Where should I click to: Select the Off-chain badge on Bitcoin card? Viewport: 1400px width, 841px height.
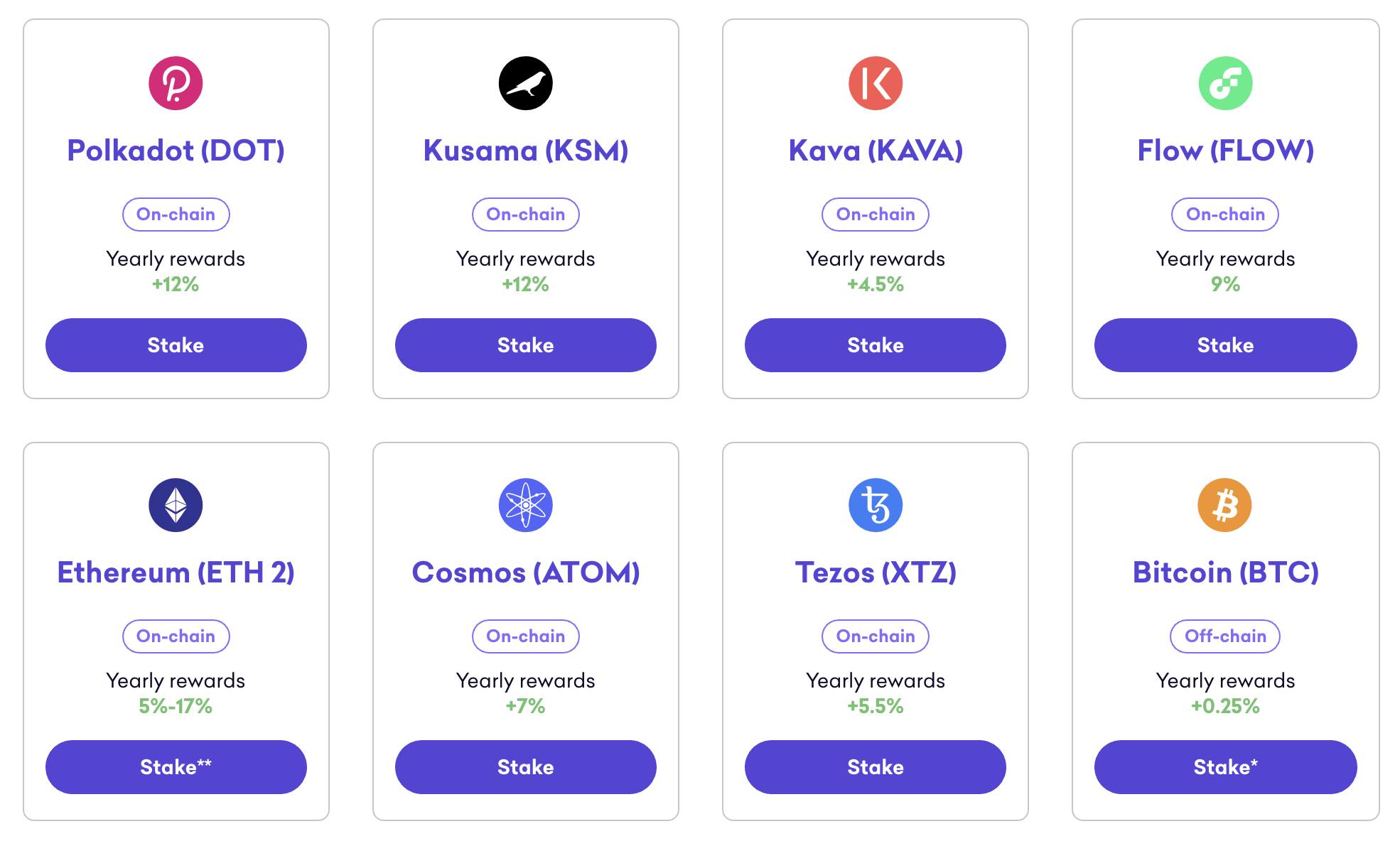(x=1224, y=636)
